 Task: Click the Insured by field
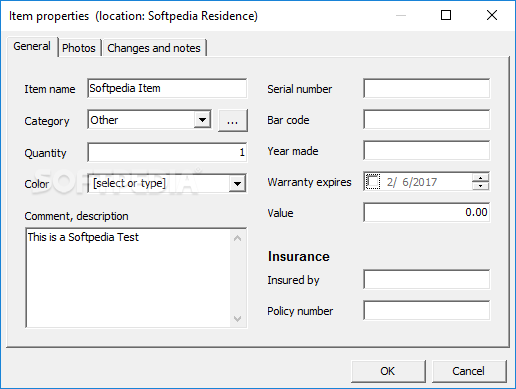tap(427, 279)
